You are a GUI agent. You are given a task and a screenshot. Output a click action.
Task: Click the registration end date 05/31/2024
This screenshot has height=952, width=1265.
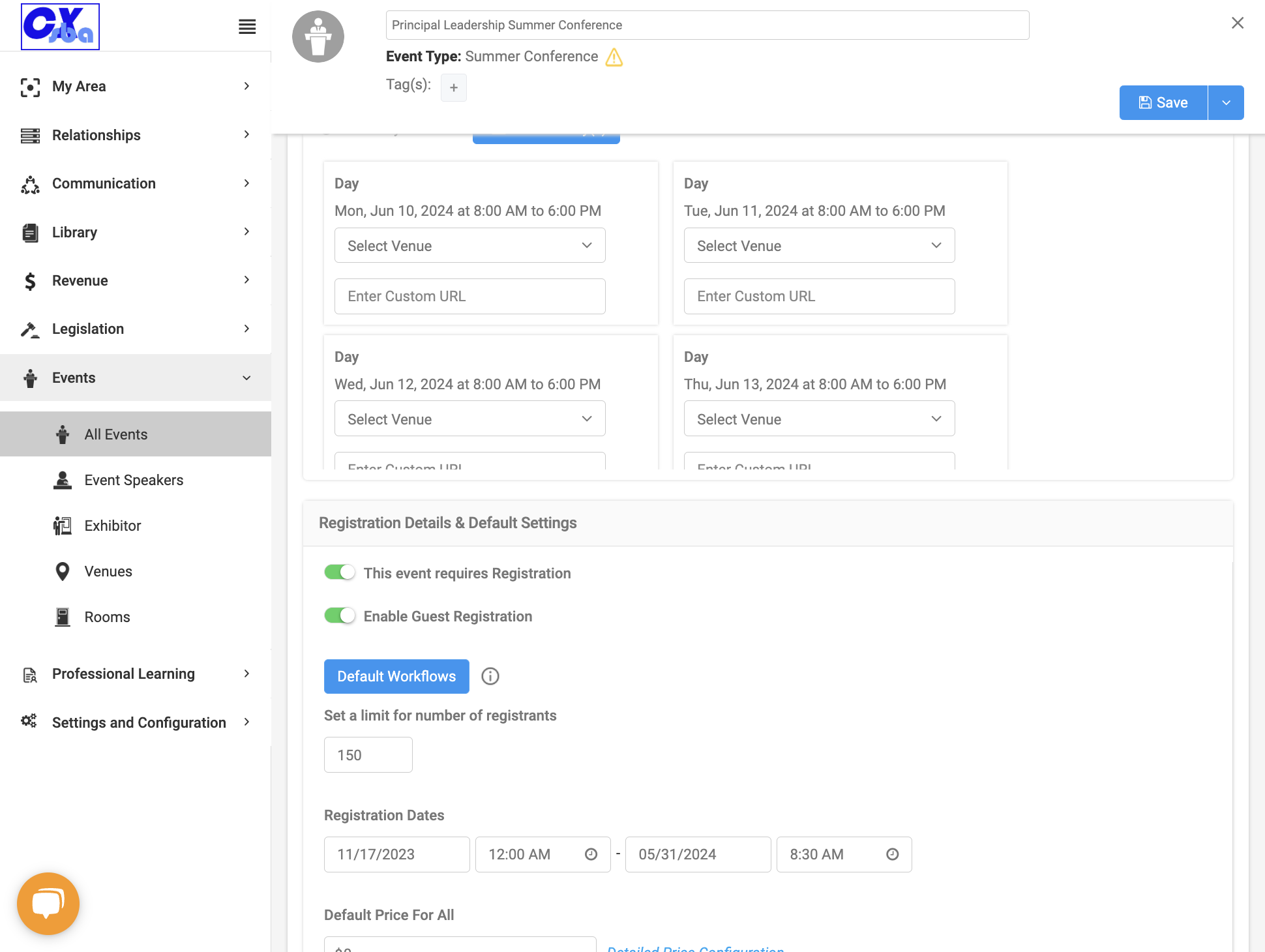(x=698, y=854)
